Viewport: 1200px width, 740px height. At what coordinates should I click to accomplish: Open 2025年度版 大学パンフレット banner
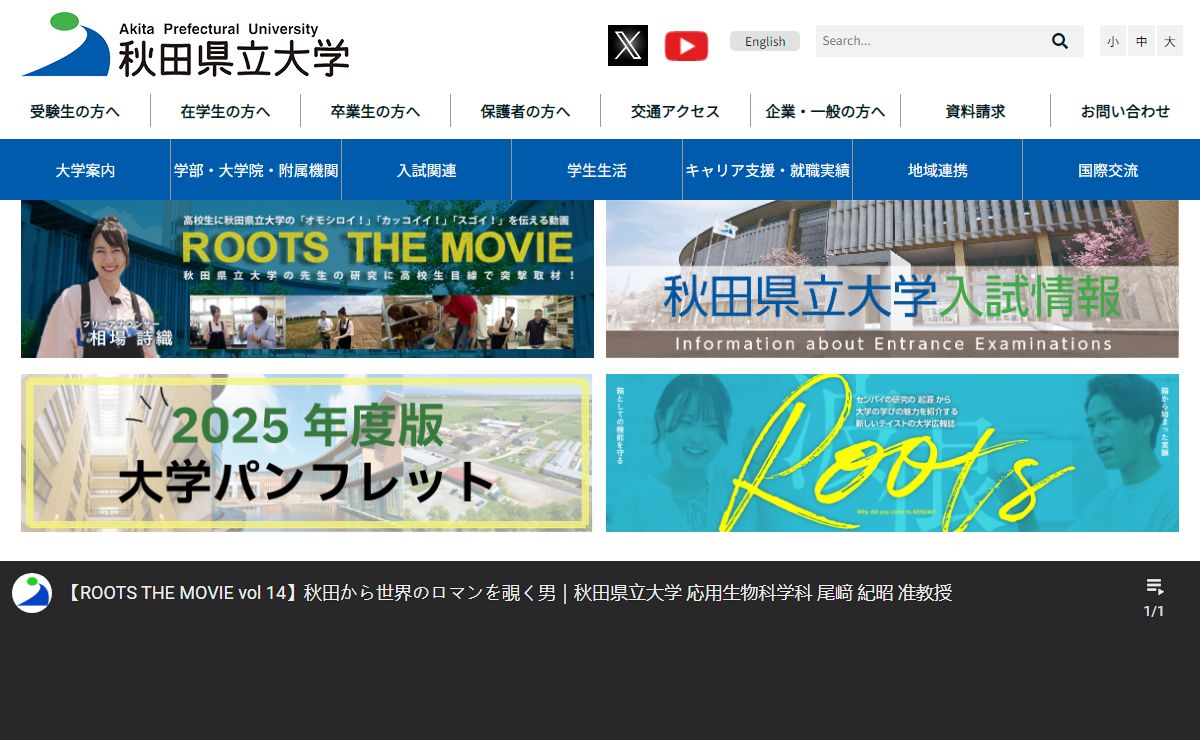coord(306,453)
